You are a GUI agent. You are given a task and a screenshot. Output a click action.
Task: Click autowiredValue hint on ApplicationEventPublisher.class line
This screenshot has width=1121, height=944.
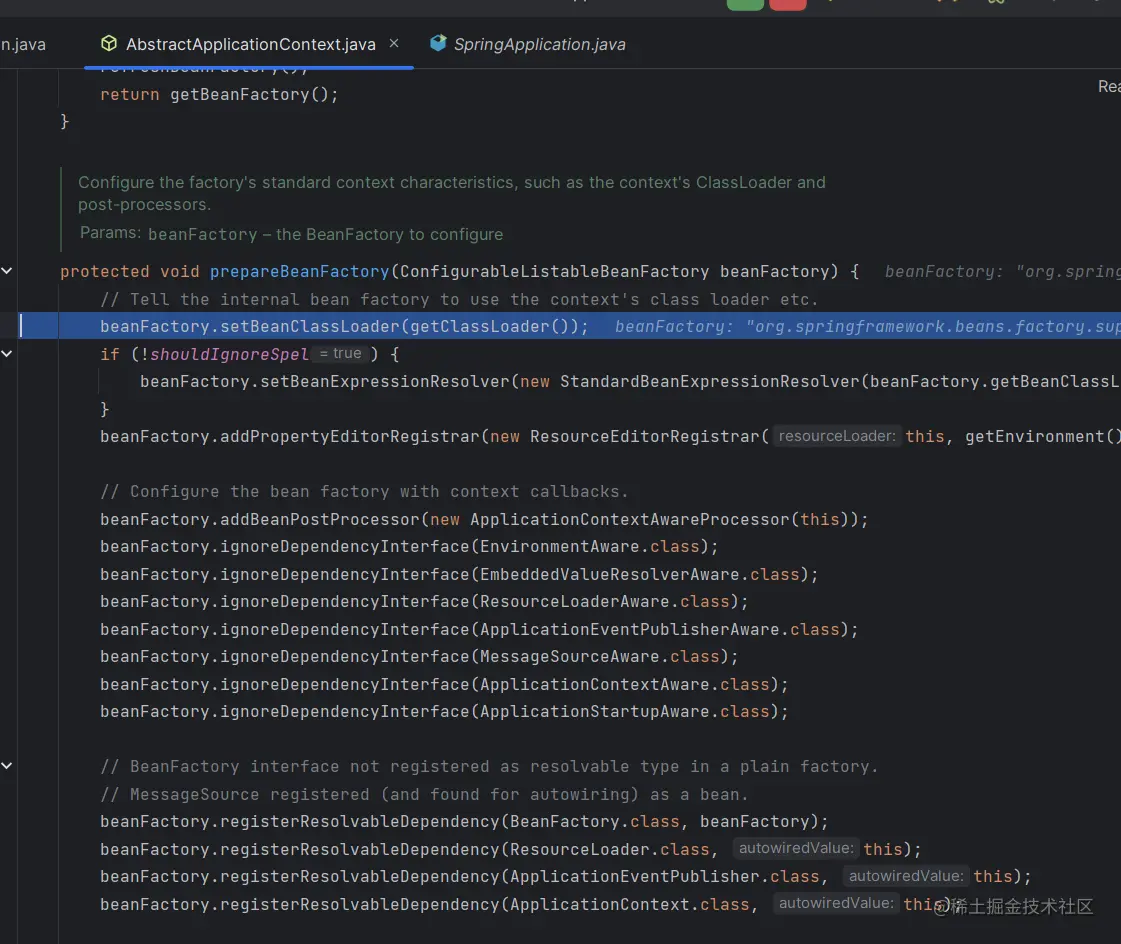906,876
